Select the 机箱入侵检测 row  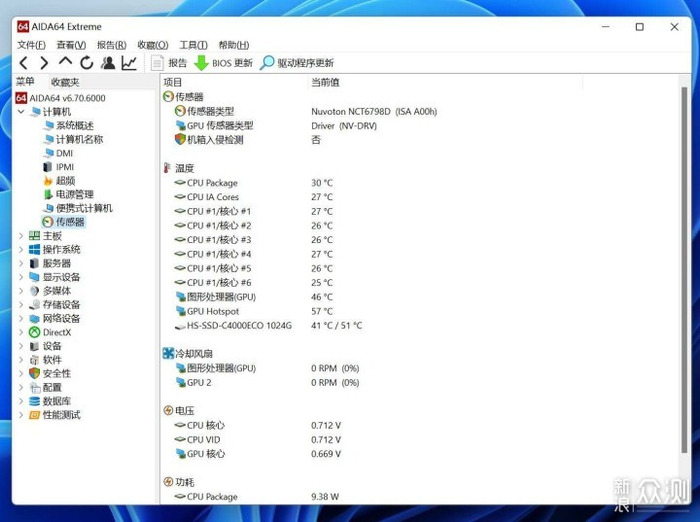(x=248, y=140)
